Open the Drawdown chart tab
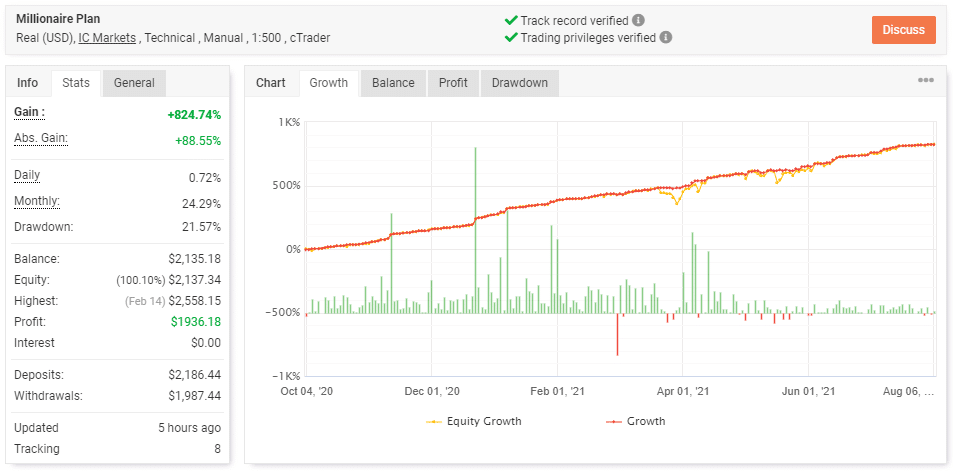The width and height of the screenshot is (953, 471). 519,83
